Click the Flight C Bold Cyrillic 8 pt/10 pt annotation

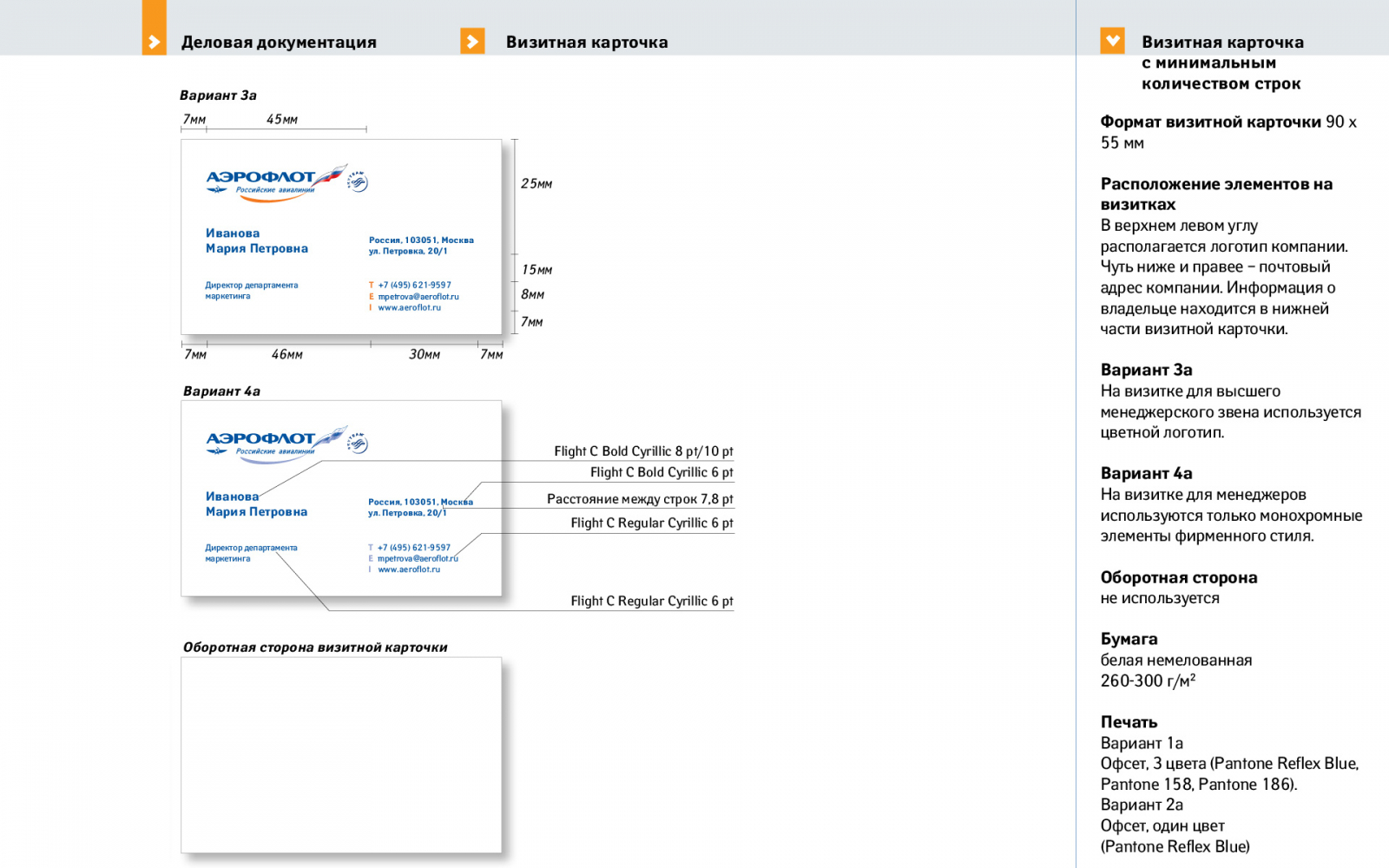(643, 451)
